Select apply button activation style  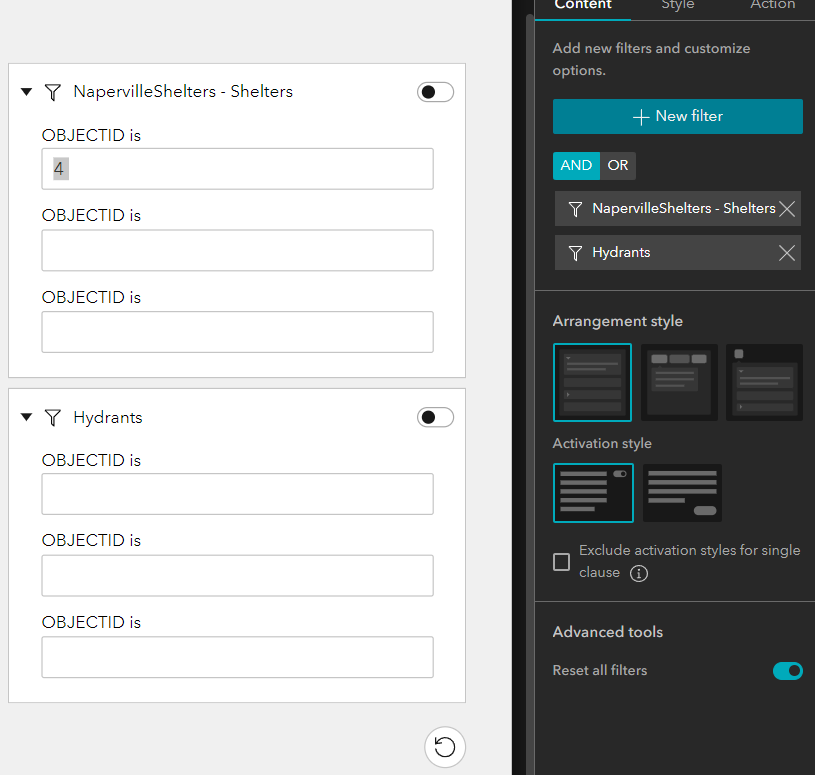682,493
